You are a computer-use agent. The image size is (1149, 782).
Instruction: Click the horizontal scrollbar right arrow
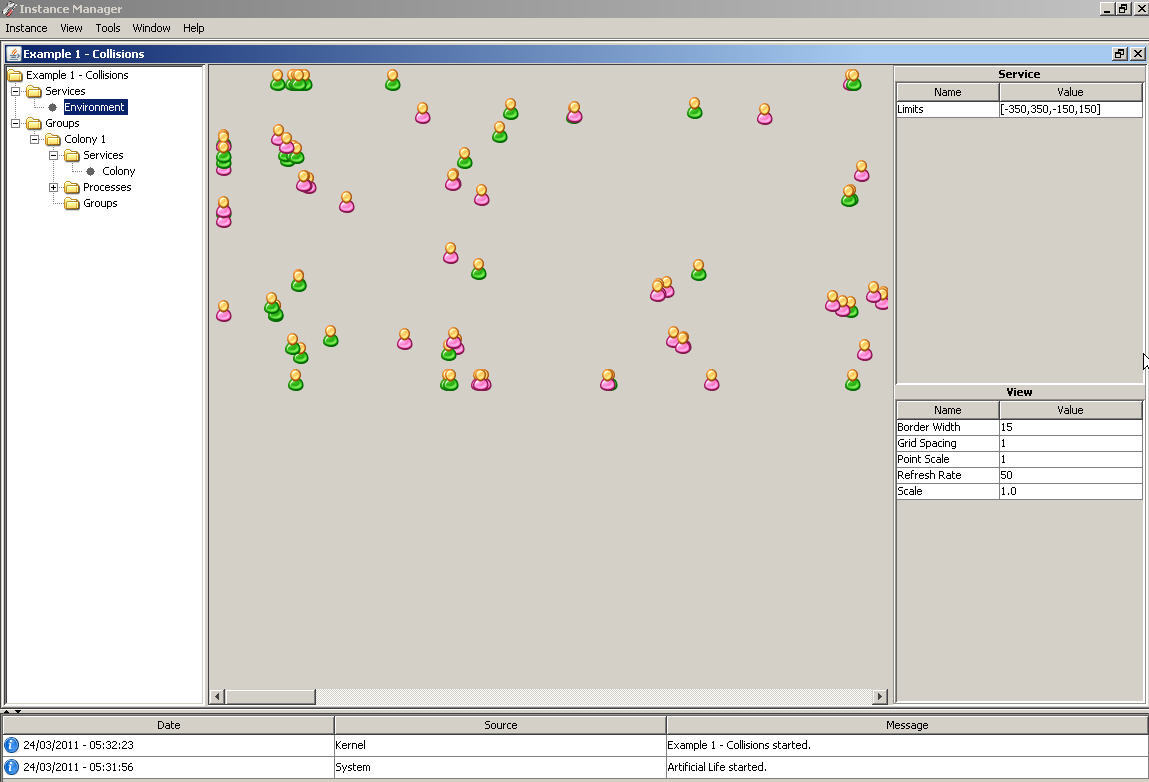[880, 696]
